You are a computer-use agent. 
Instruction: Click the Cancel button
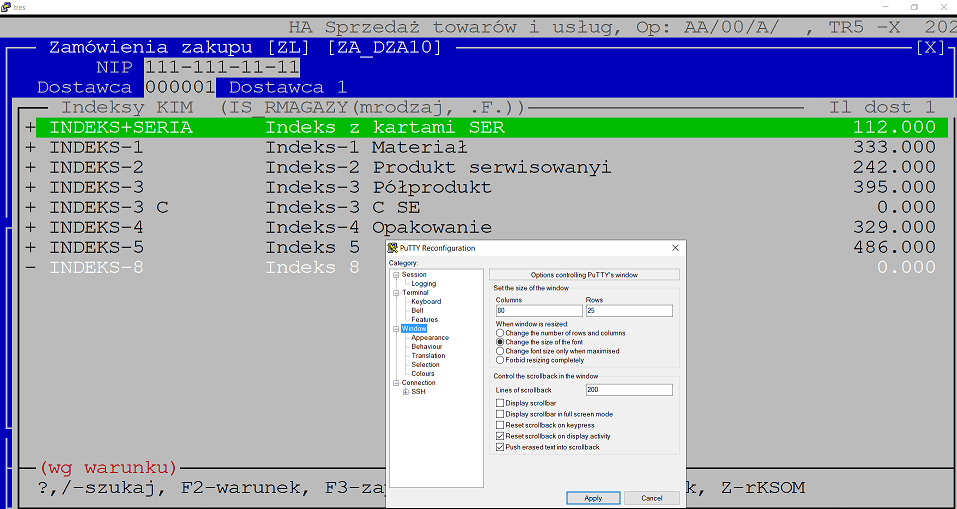click(651, 498)
